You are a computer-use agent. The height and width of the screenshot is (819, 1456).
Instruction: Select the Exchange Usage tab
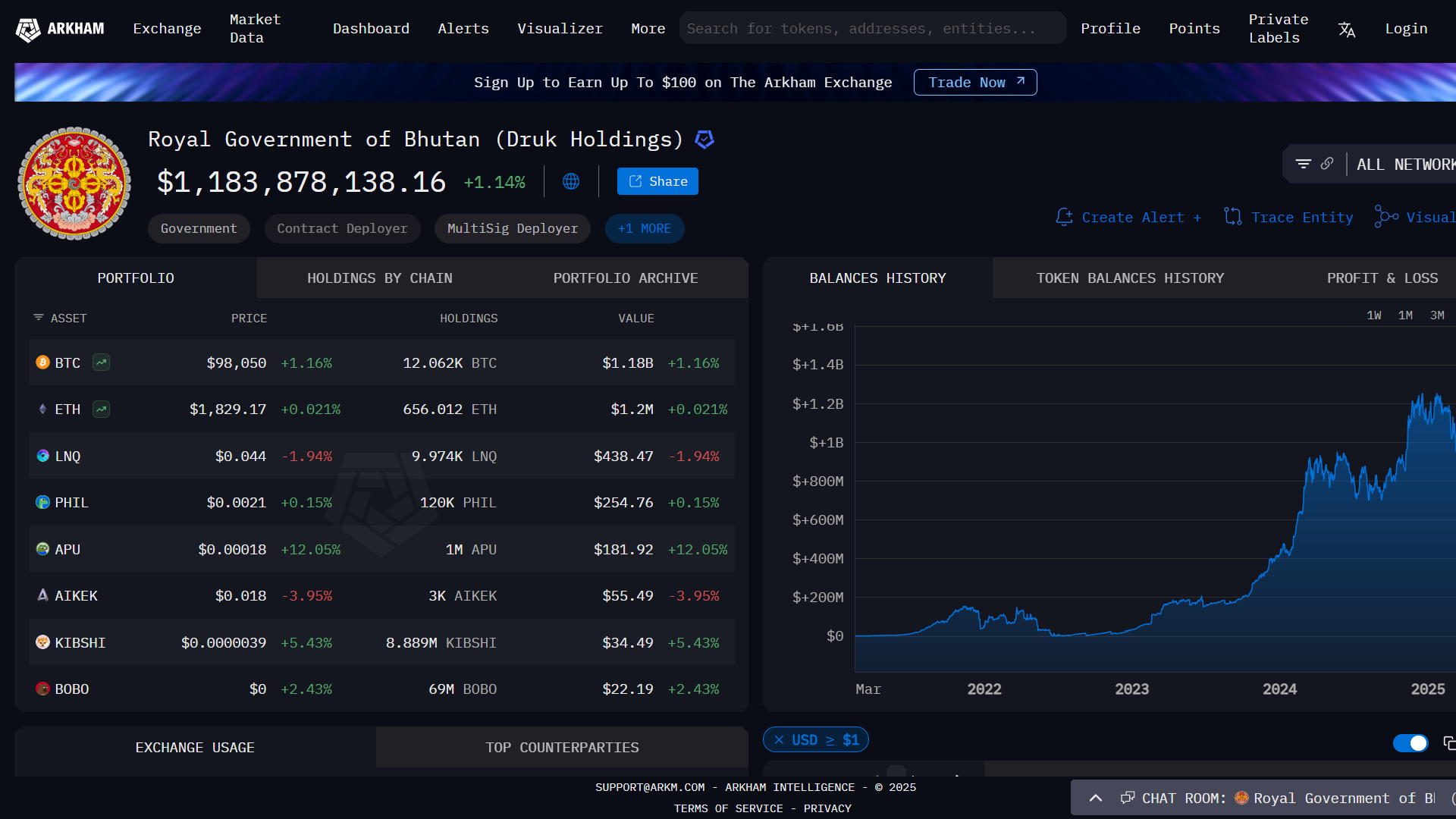195,748
